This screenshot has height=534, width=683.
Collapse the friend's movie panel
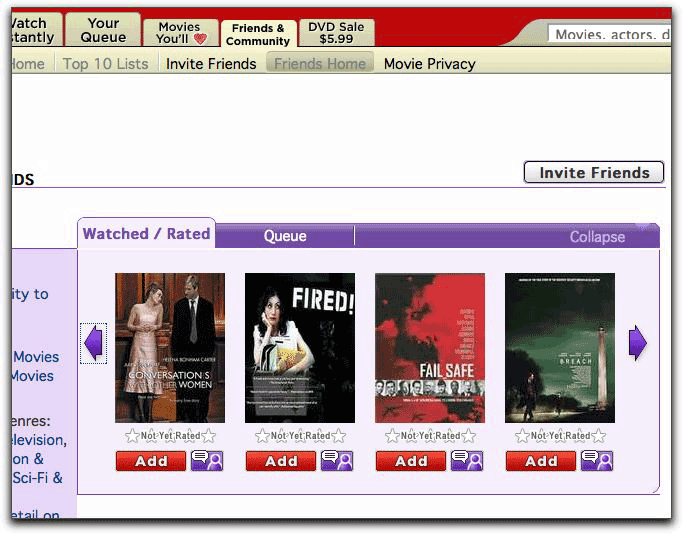point(597,237)
